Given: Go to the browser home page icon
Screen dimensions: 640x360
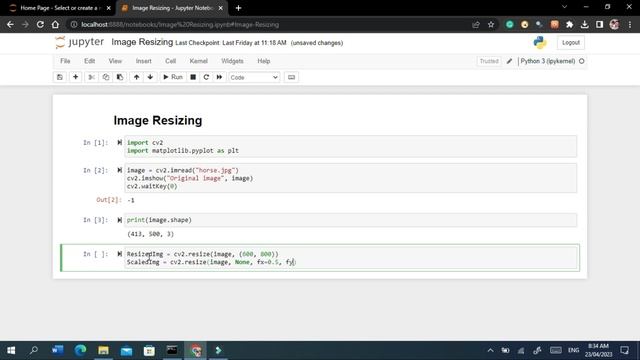Looking at the screenshot, I should click(x=55, y=24).
